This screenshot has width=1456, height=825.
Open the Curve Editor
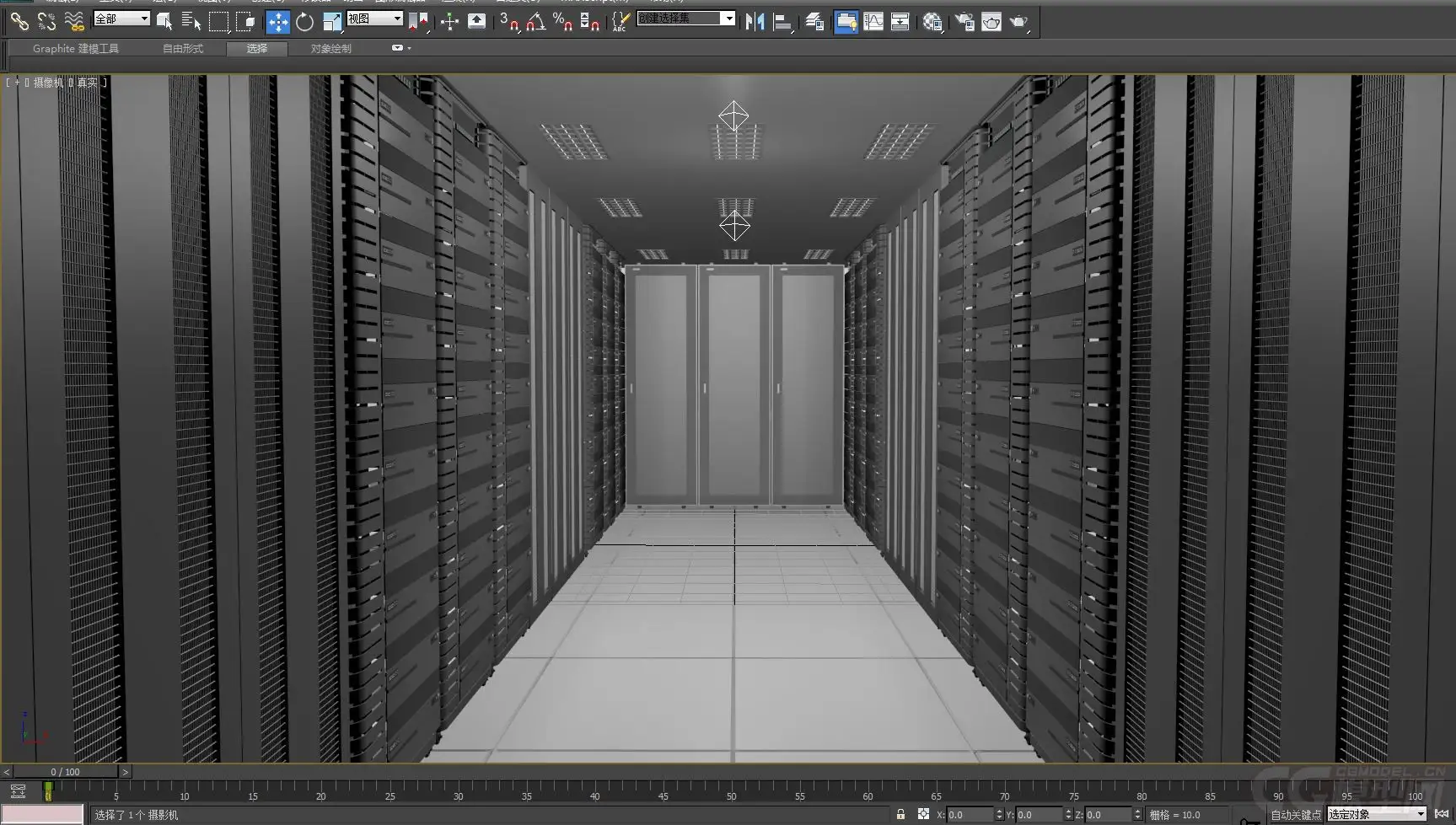[873, 22]
